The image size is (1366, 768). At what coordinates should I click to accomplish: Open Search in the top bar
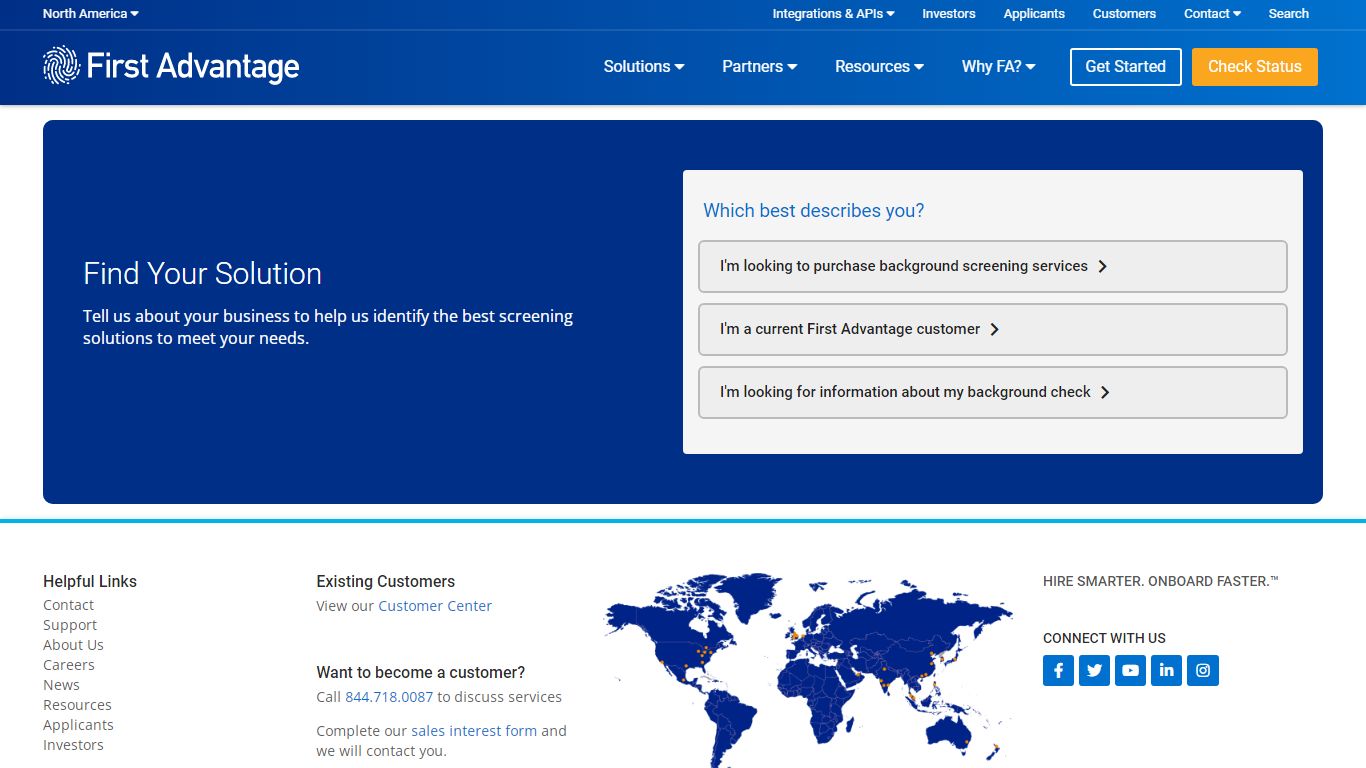click(x=1288, y=14)
